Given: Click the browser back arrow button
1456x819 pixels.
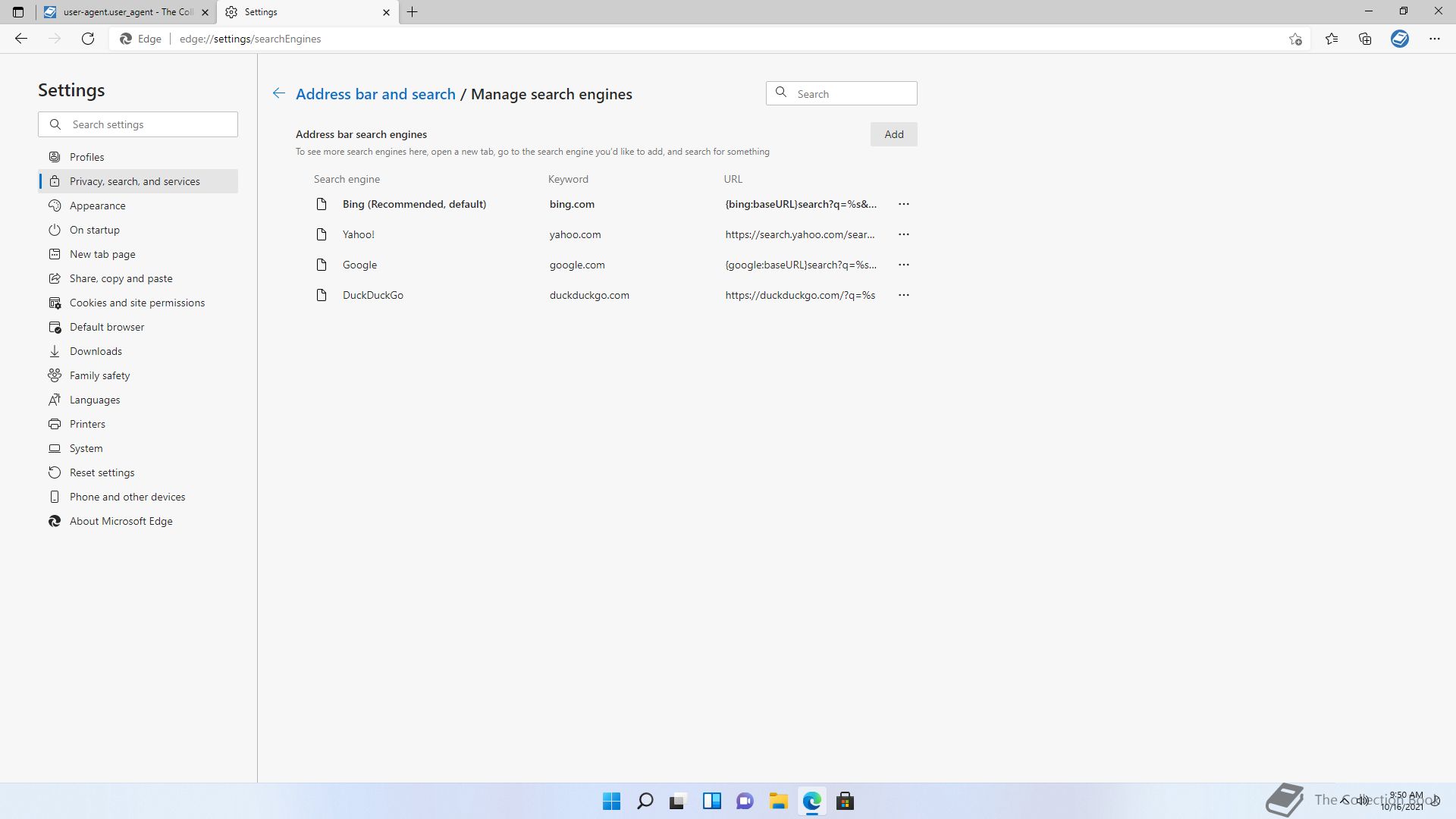Looking at the screenshot, I should (21, 39).
